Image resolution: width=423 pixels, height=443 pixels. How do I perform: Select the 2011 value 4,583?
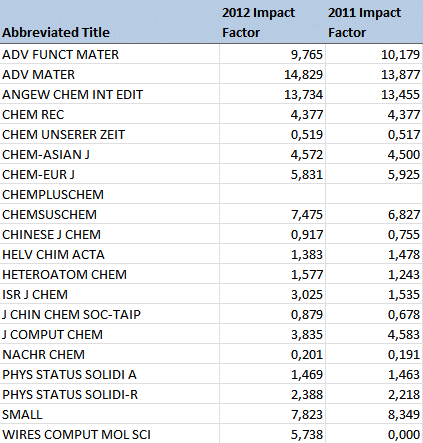404,335
